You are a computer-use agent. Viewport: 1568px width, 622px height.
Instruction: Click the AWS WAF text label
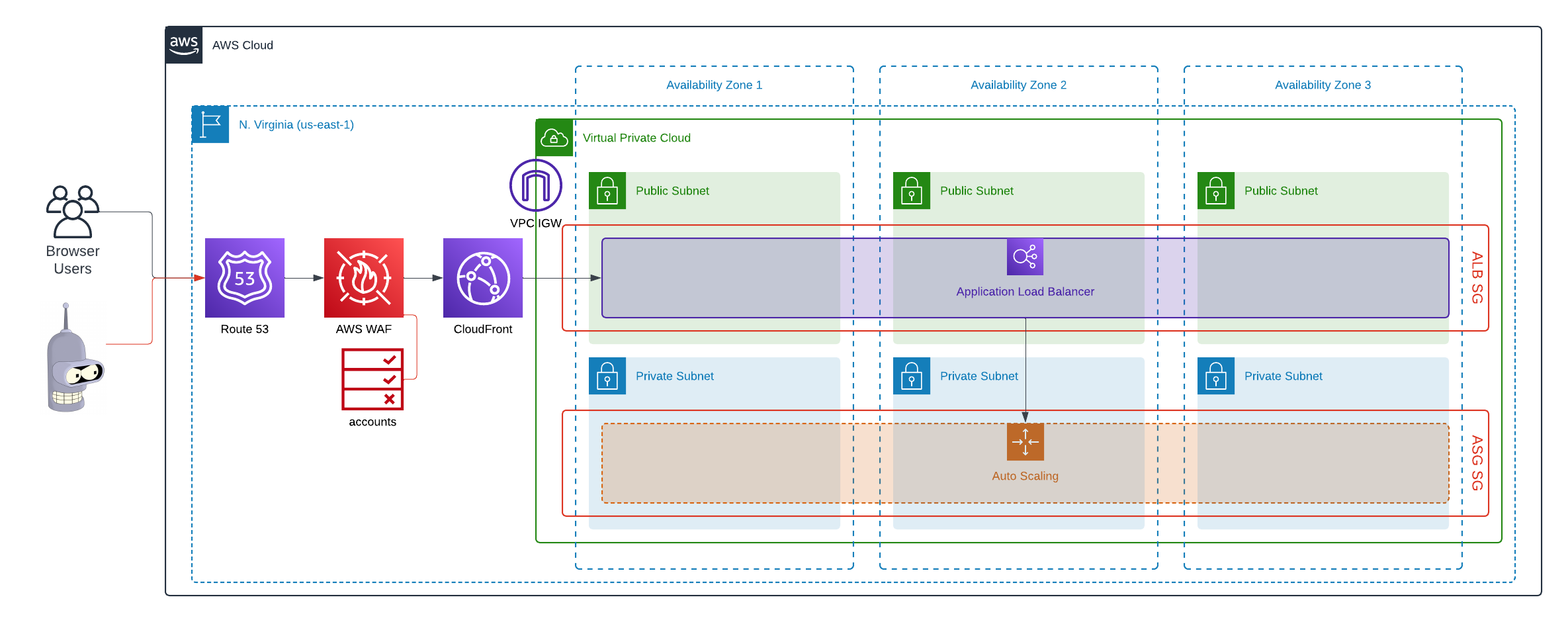364,329
